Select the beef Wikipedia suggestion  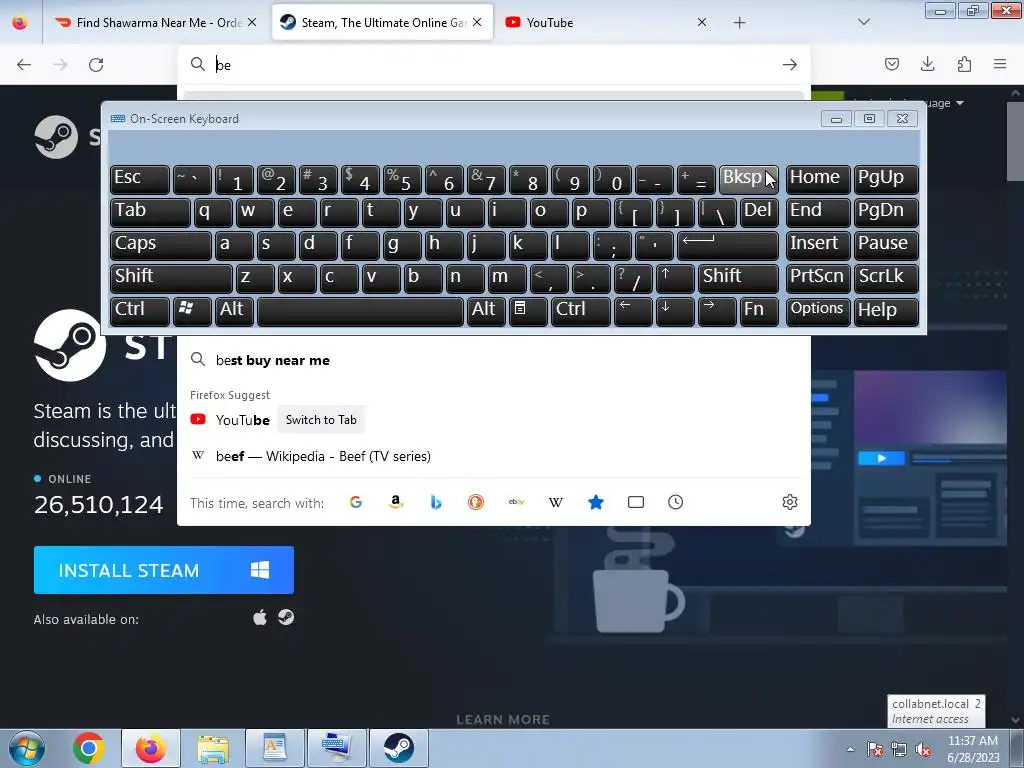coord(493,456)
